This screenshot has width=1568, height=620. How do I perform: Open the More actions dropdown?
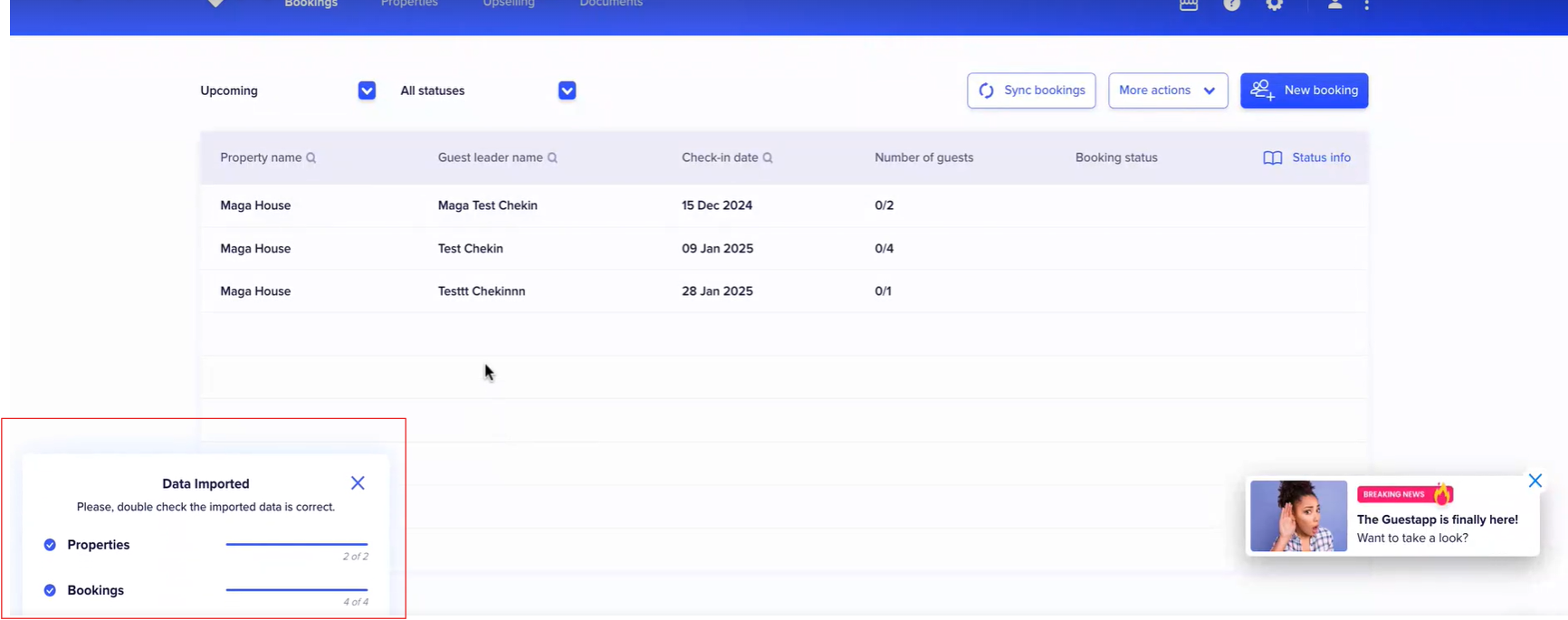point(1168,91)
